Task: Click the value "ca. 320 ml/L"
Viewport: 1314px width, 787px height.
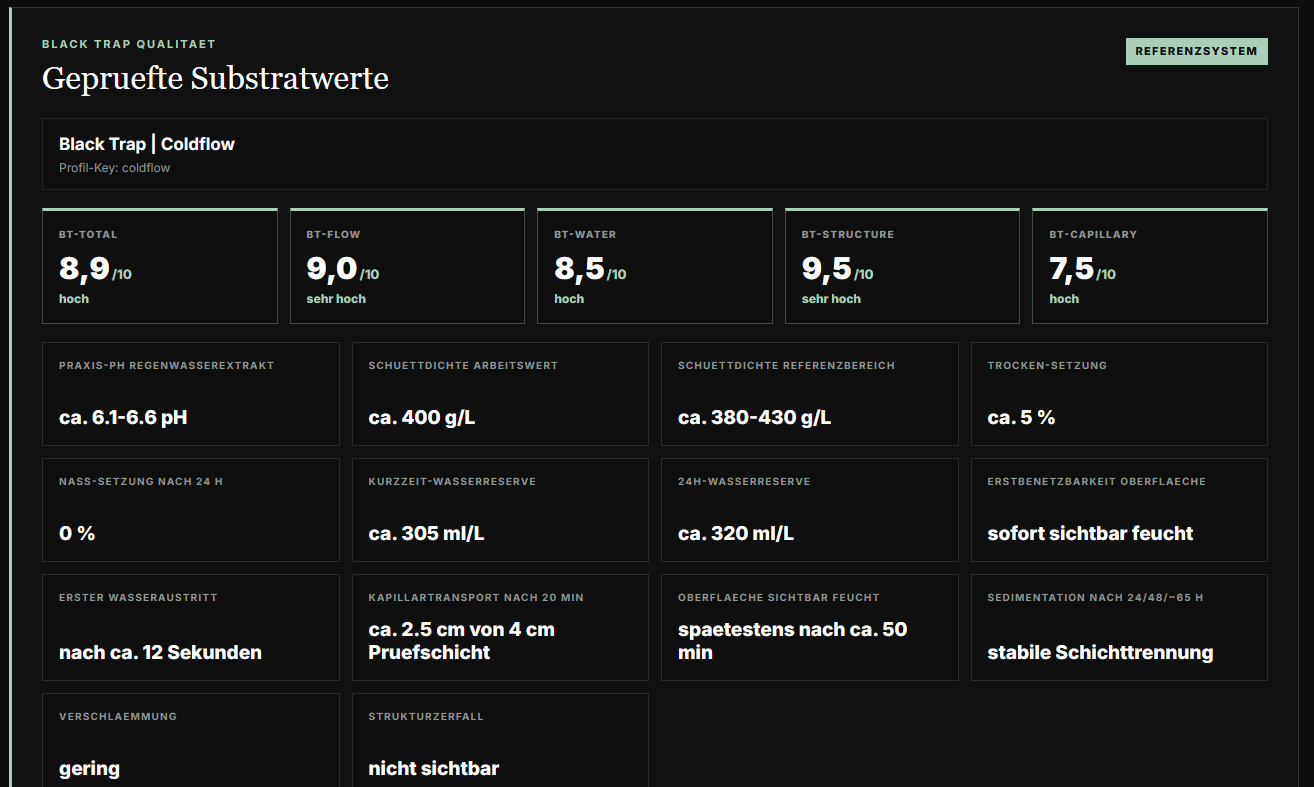Action: tap(736, 533)
